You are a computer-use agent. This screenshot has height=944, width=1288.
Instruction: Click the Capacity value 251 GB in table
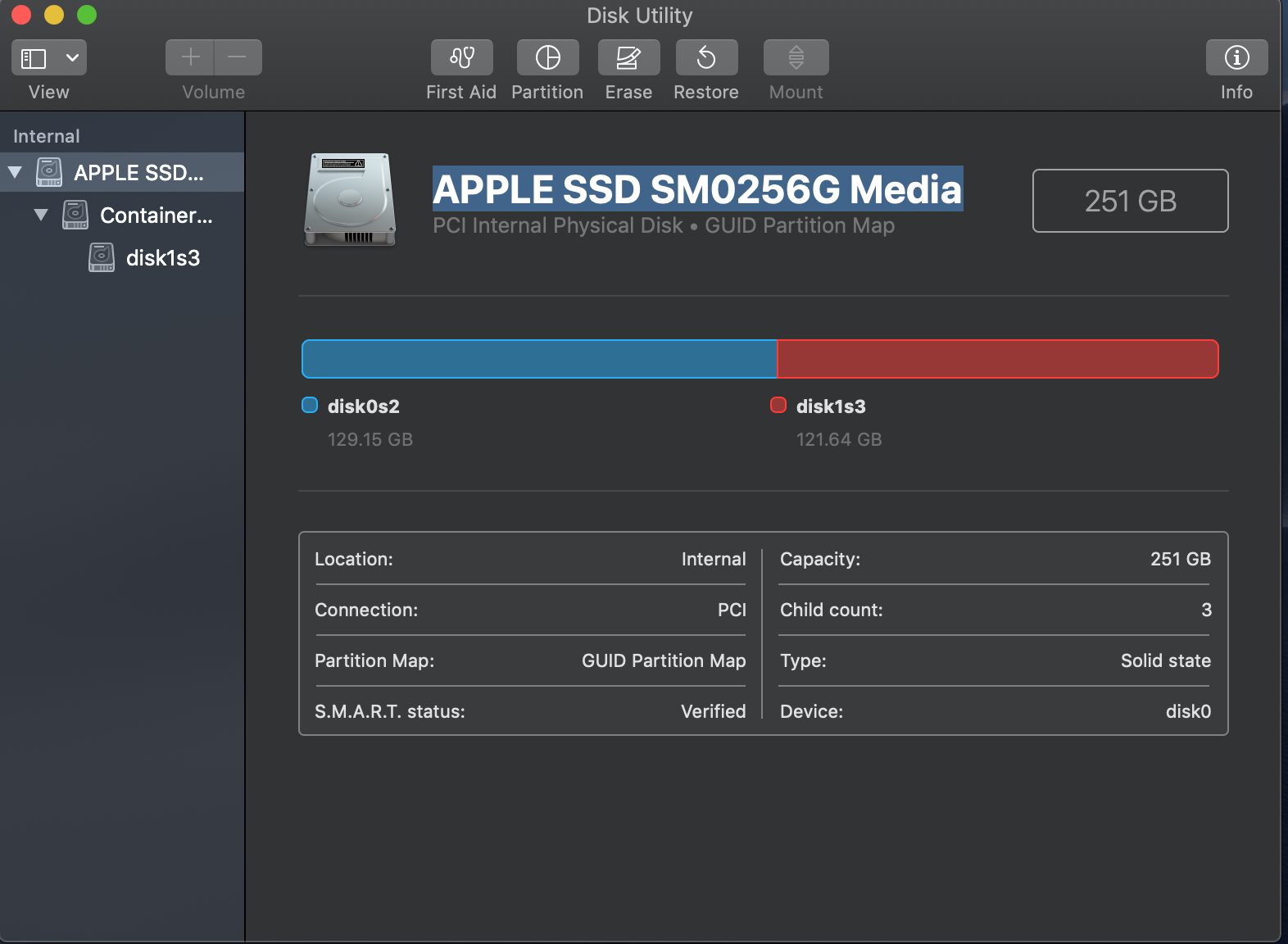point(1181,559)
